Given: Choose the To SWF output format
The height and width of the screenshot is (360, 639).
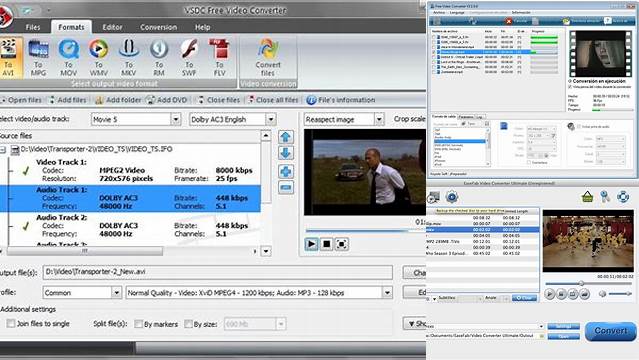Looking at the screenshot, I should (x=189, y=57).
